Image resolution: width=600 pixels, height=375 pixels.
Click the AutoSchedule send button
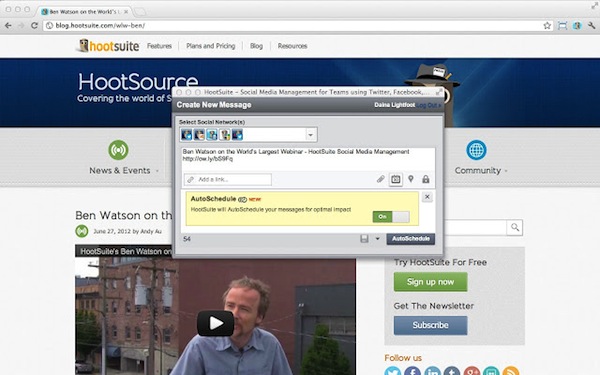click(411, 239)
